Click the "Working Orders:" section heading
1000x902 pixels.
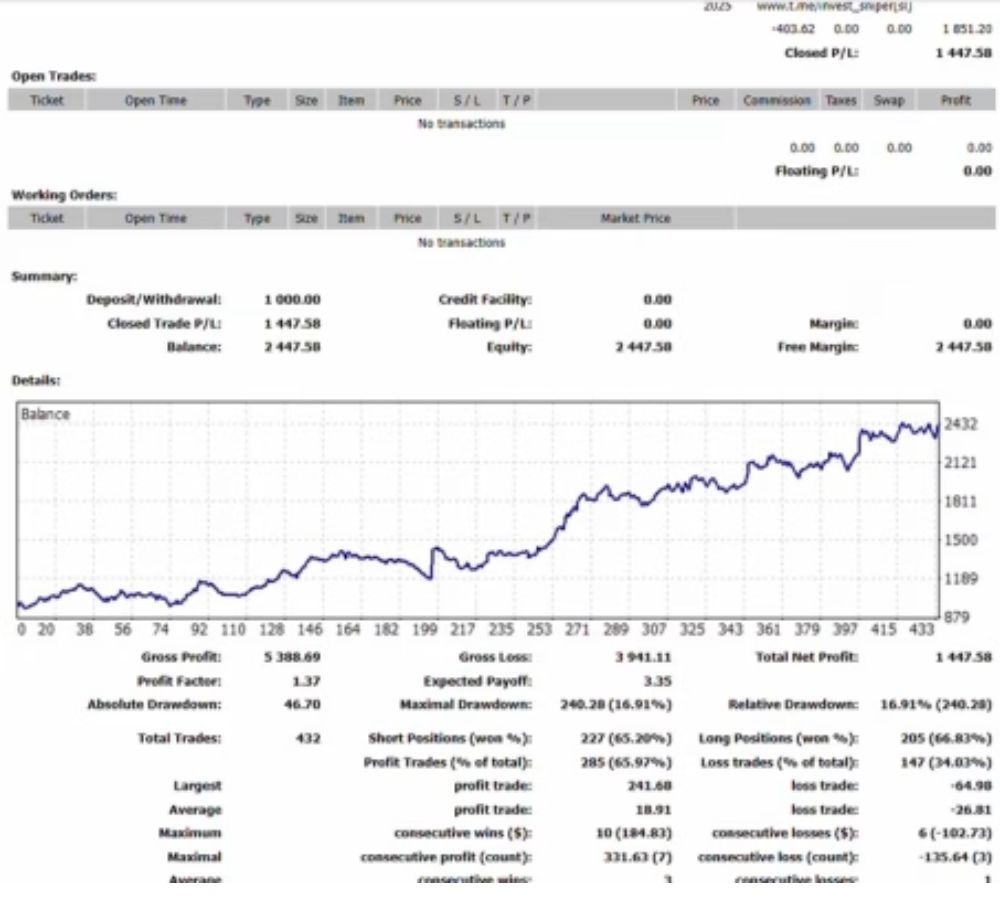point(64,195)
